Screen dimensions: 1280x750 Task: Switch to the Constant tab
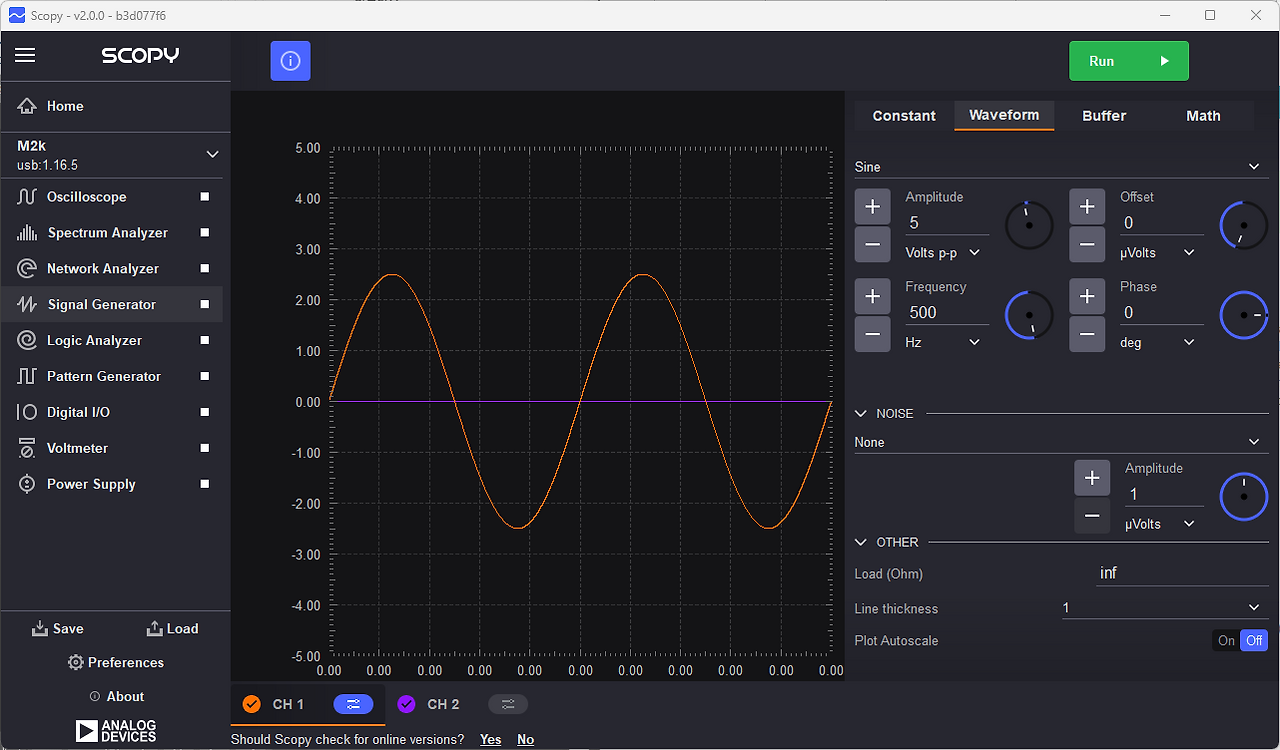(x=904, y=116)
